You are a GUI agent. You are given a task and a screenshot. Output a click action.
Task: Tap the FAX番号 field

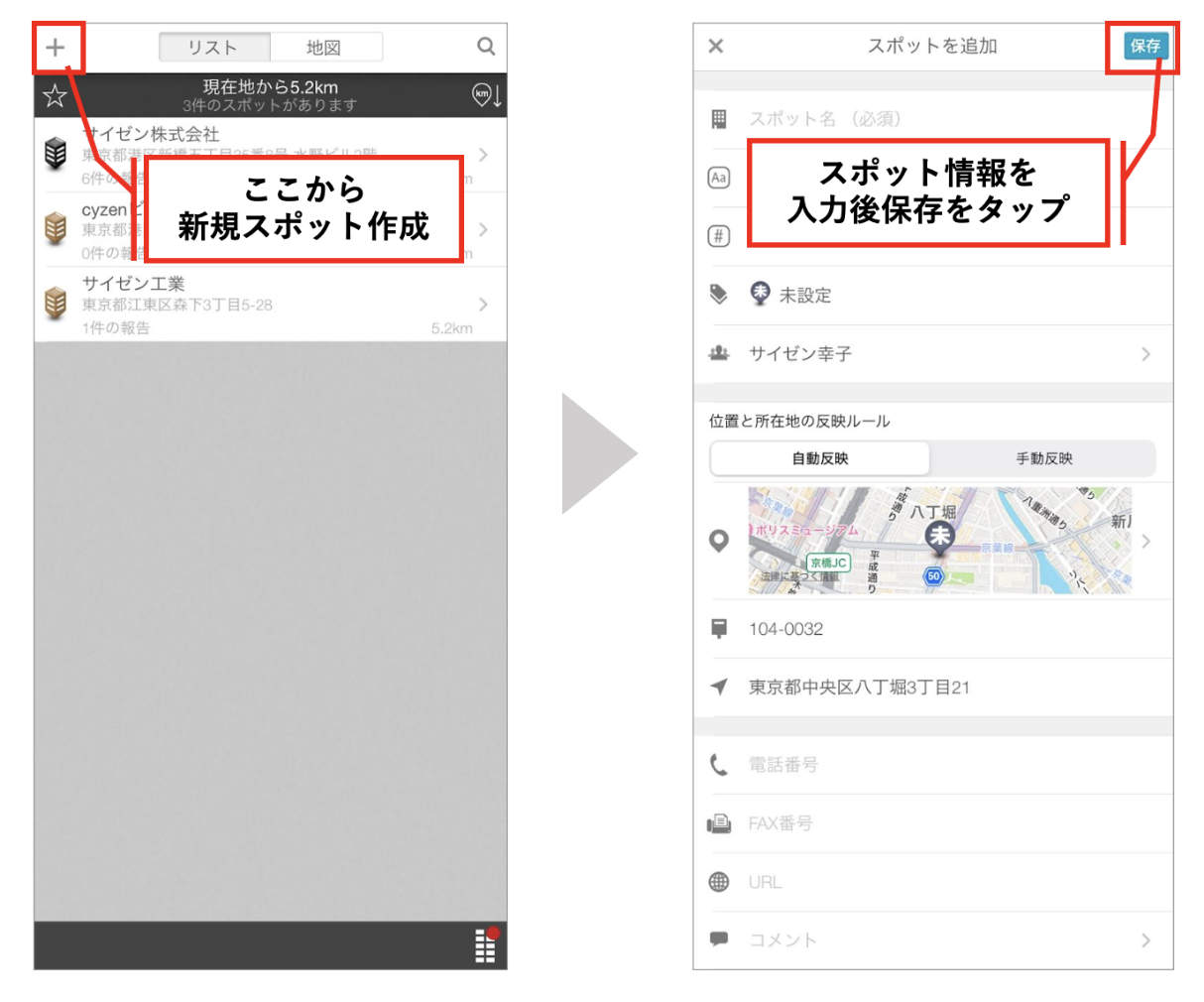[x=932, y=823]
